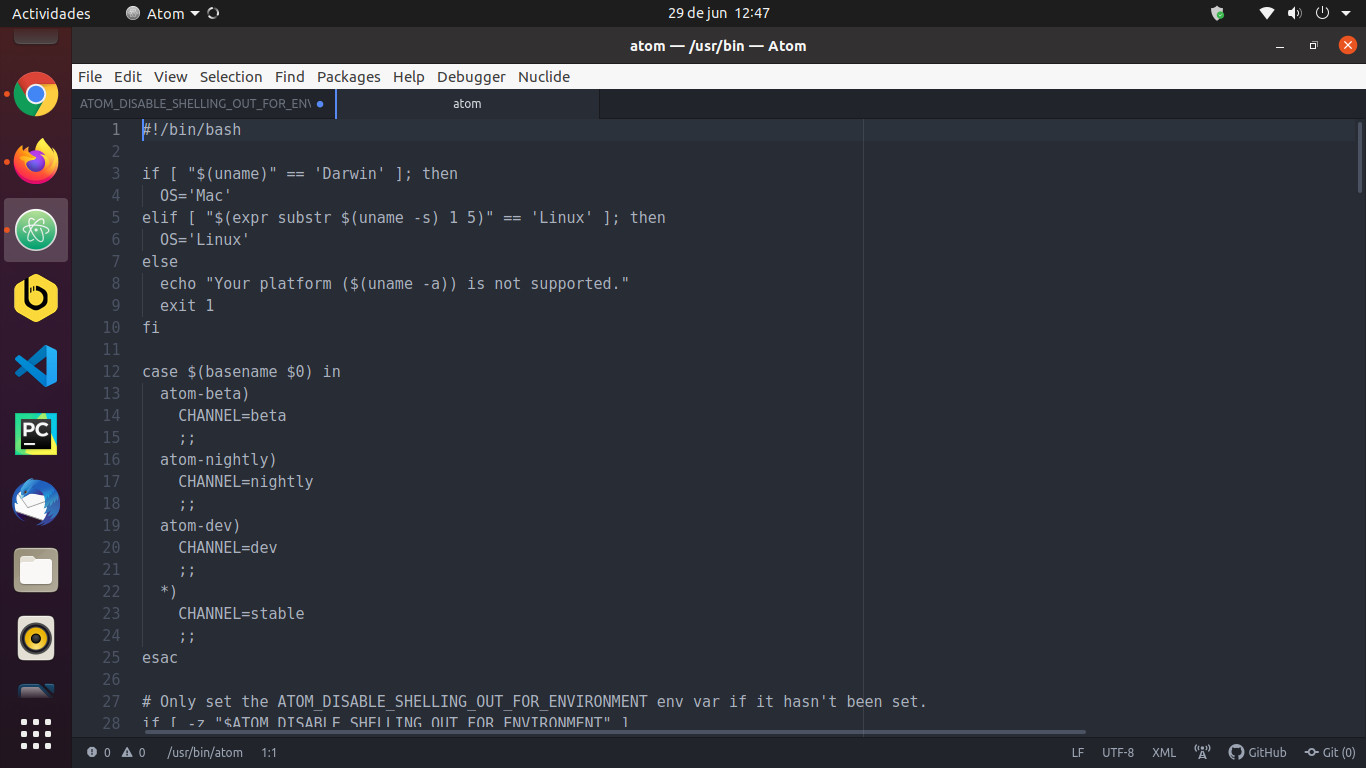This screenshot has height=768, width=1366.
Task: Open the volume indicator
Action: [1295, 13]
